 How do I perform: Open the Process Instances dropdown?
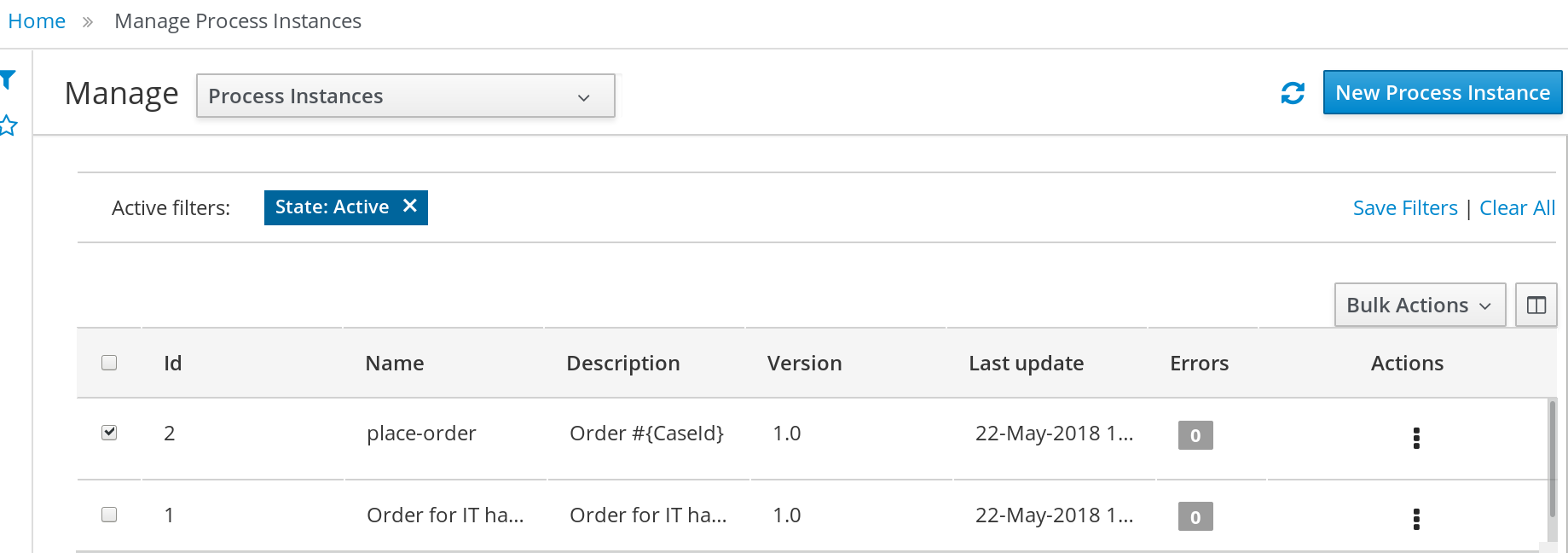click(406, 96)
